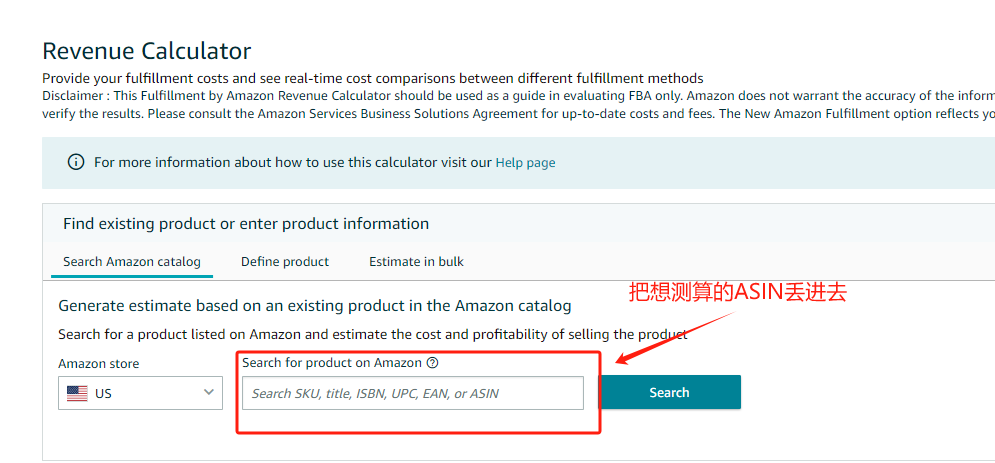Image resolution: width=995 pixels, height=463 pixels.
Task: Focus the SKU, title, ISBN search field
Action: (x=413, y=393)
